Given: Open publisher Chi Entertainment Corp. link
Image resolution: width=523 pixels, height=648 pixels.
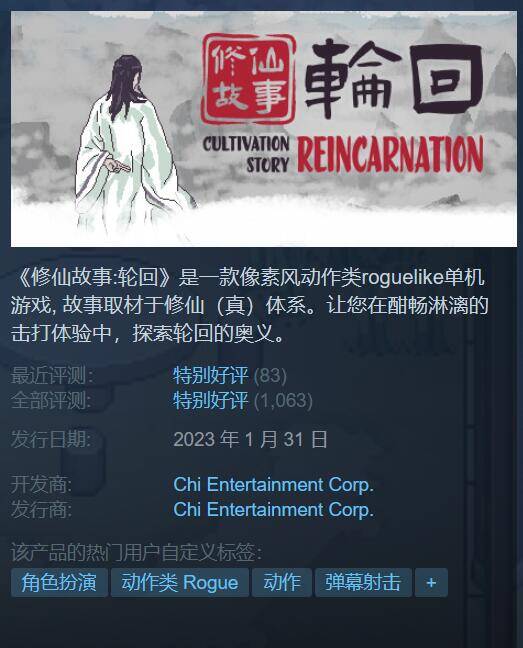Looking at the screenshot, I should tap(273, 509).
